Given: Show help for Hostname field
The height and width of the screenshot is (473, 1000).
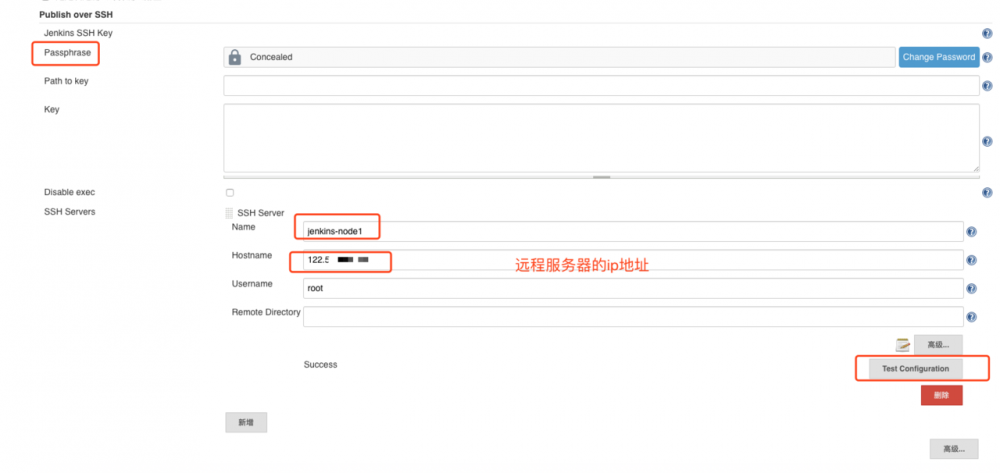Looking at the screenshot, I should pyautogui.click(x=971, y=260).
